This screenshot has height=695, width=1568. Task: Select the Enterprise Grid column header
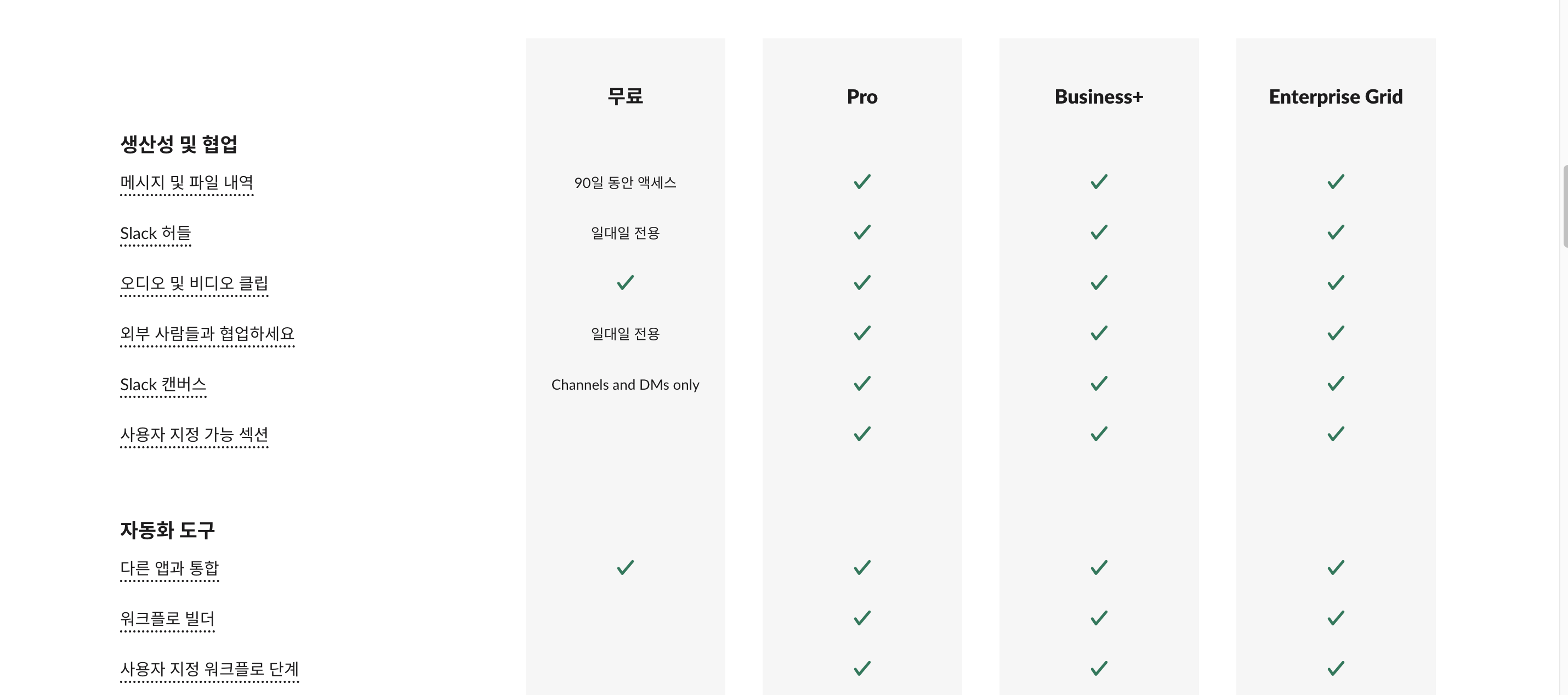pyautogui.click(x=1336, y=96)
